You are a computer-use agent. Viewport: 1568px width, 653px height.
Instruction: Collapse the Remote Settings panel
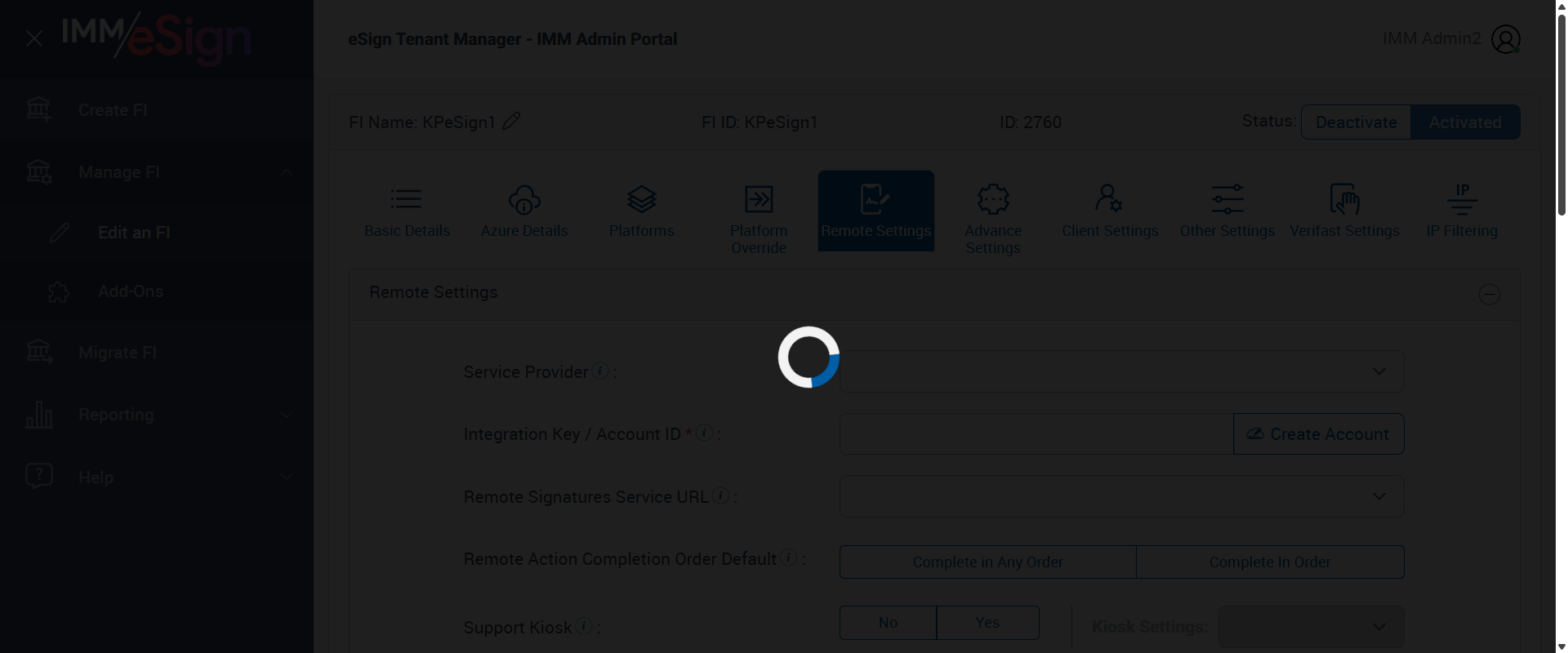[1489, 294]
